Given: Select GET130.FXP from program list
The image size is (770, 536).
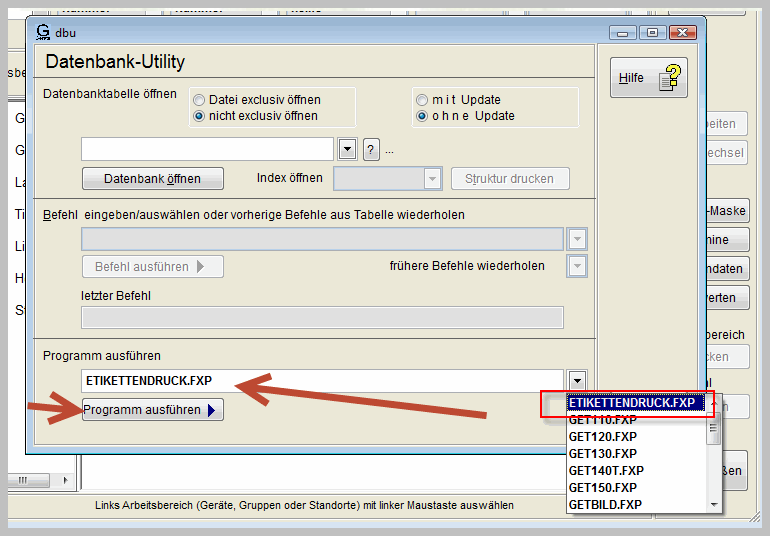Looking at the screenshot, I should [x=602, y=454].
